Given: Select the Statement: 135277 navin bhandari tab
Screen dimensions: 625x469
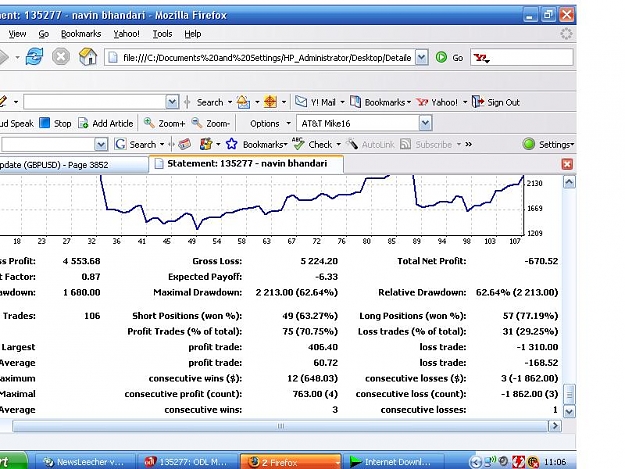Looking at the screenshot, I should point(246,164).
